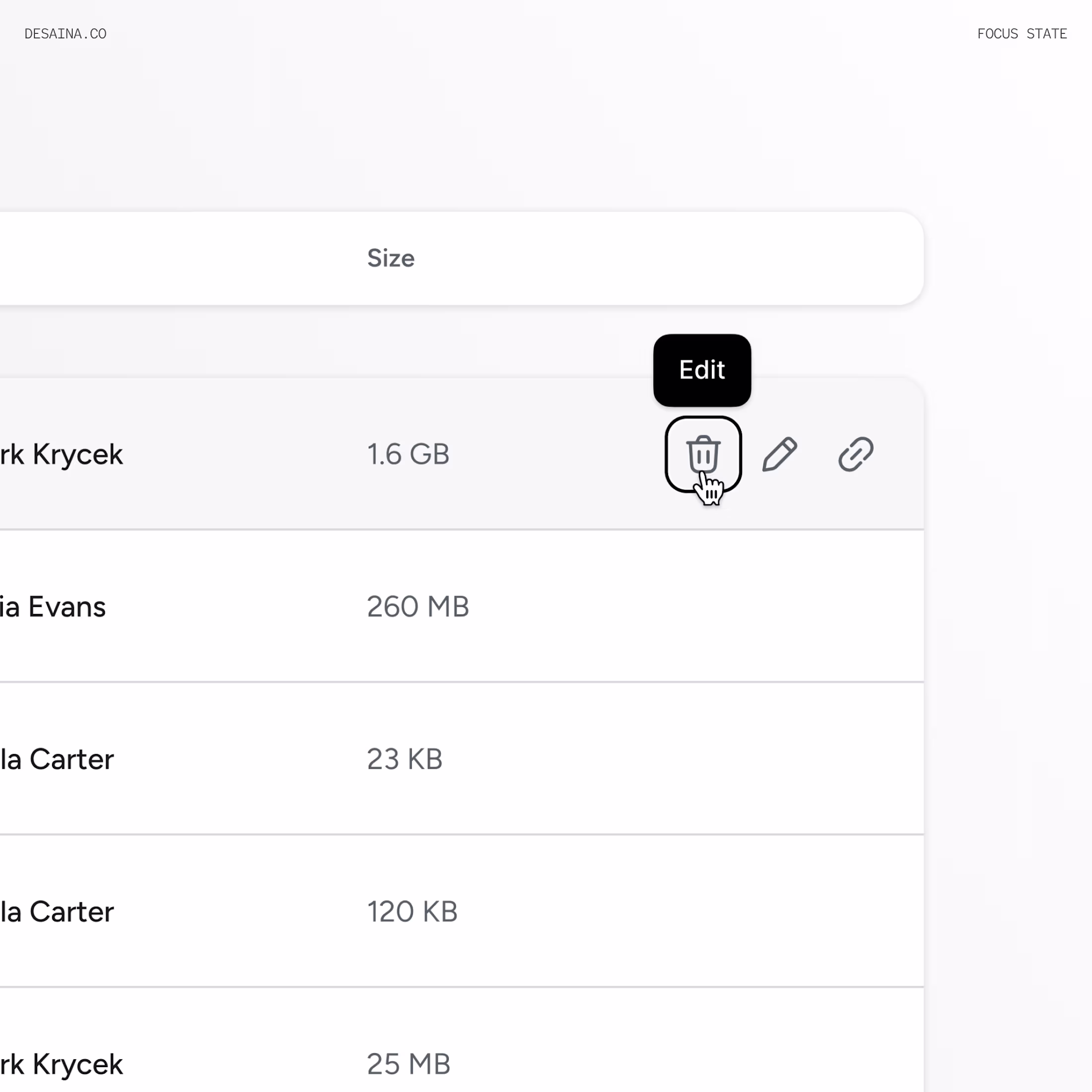
Task: Click the 260 MB size value
Action: 418,607
